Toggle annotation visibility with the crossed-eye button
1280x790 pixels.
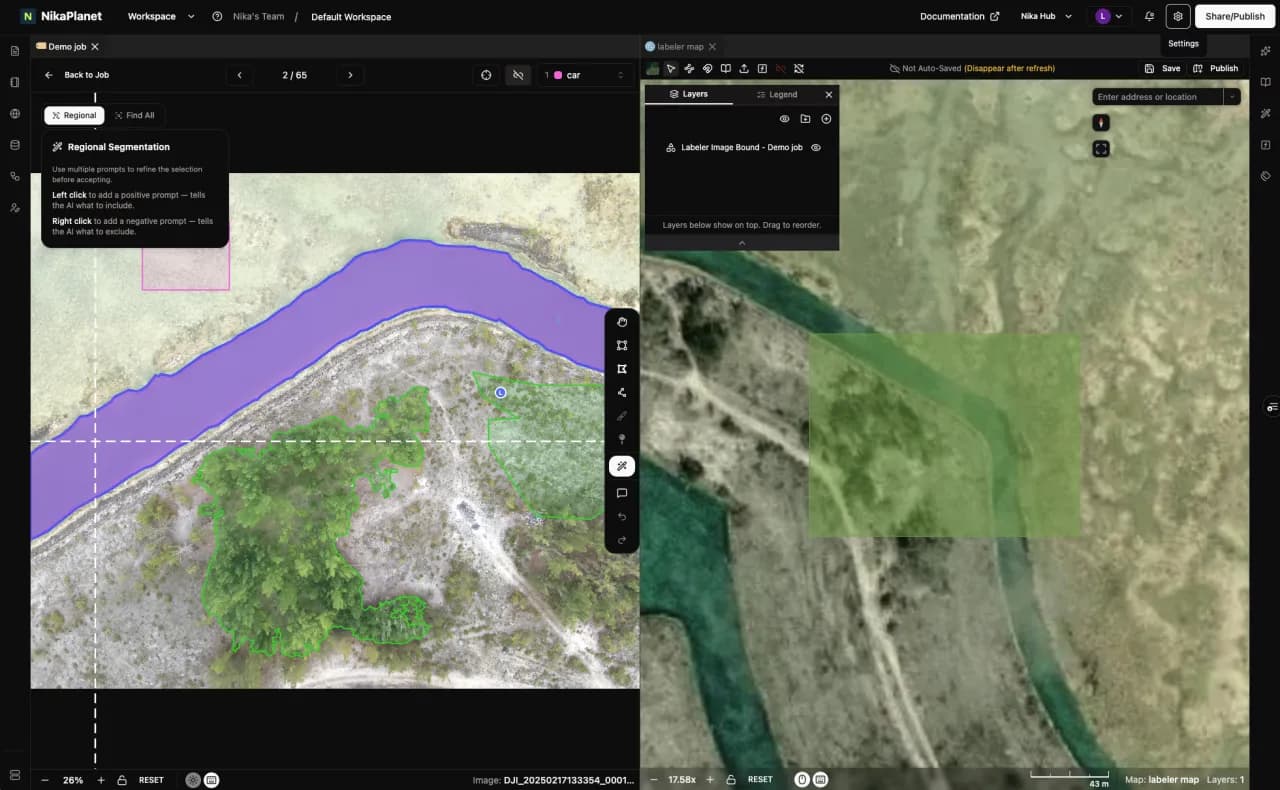[518, 75]
